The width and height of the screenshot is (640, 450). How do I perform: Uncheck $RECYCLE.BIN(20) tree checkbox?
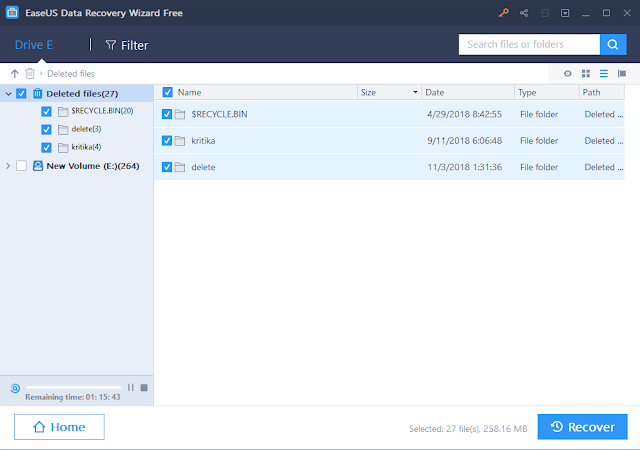[x=47, y=111]
